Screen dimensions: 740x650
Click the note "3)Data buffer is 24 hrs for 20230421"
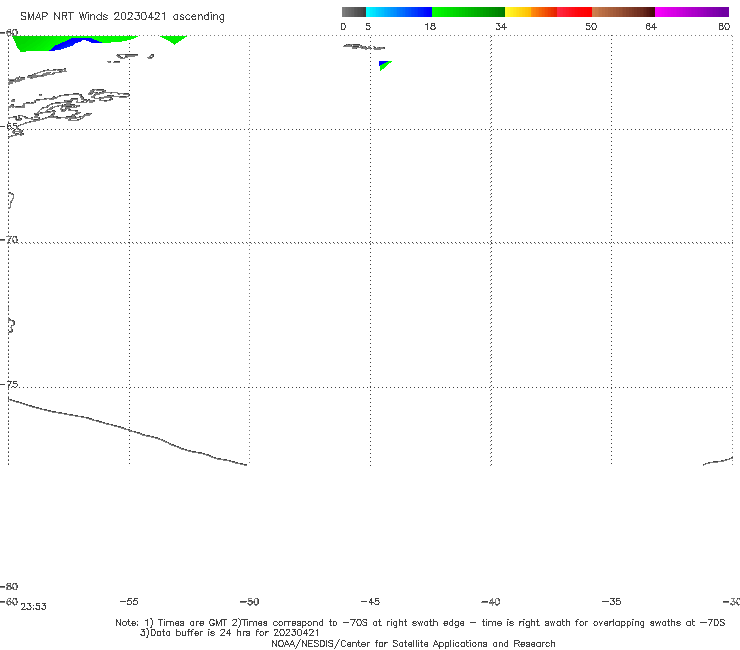coord(229,633)
